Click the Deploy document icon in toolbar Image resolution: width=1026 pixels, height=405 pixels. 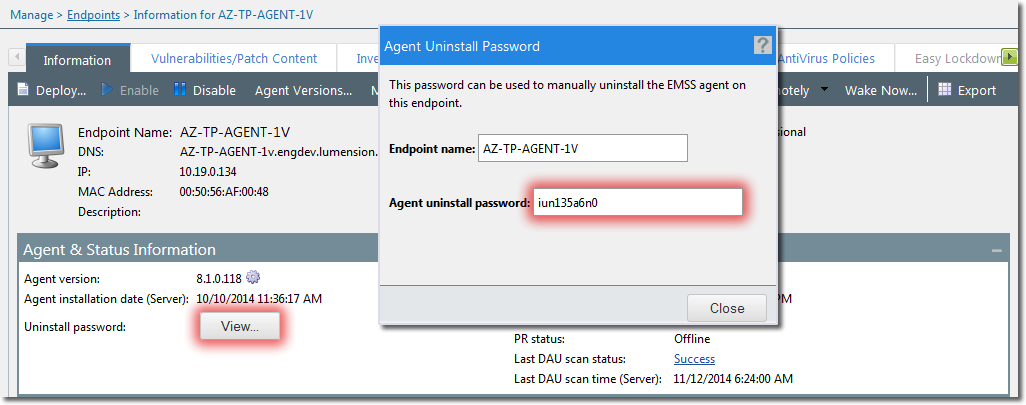(x=25, y=90)
